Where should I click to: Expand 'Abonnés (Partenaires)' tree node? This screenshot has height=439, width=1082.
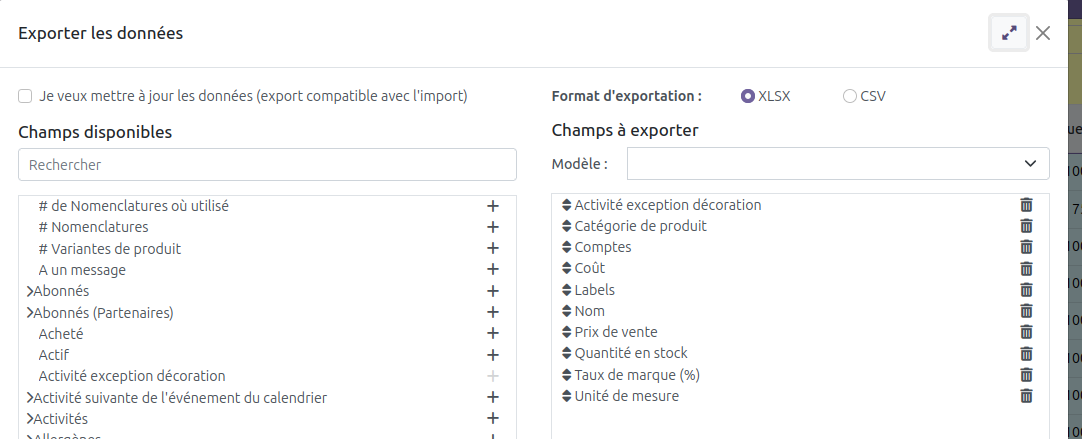(x=30, y=313)
